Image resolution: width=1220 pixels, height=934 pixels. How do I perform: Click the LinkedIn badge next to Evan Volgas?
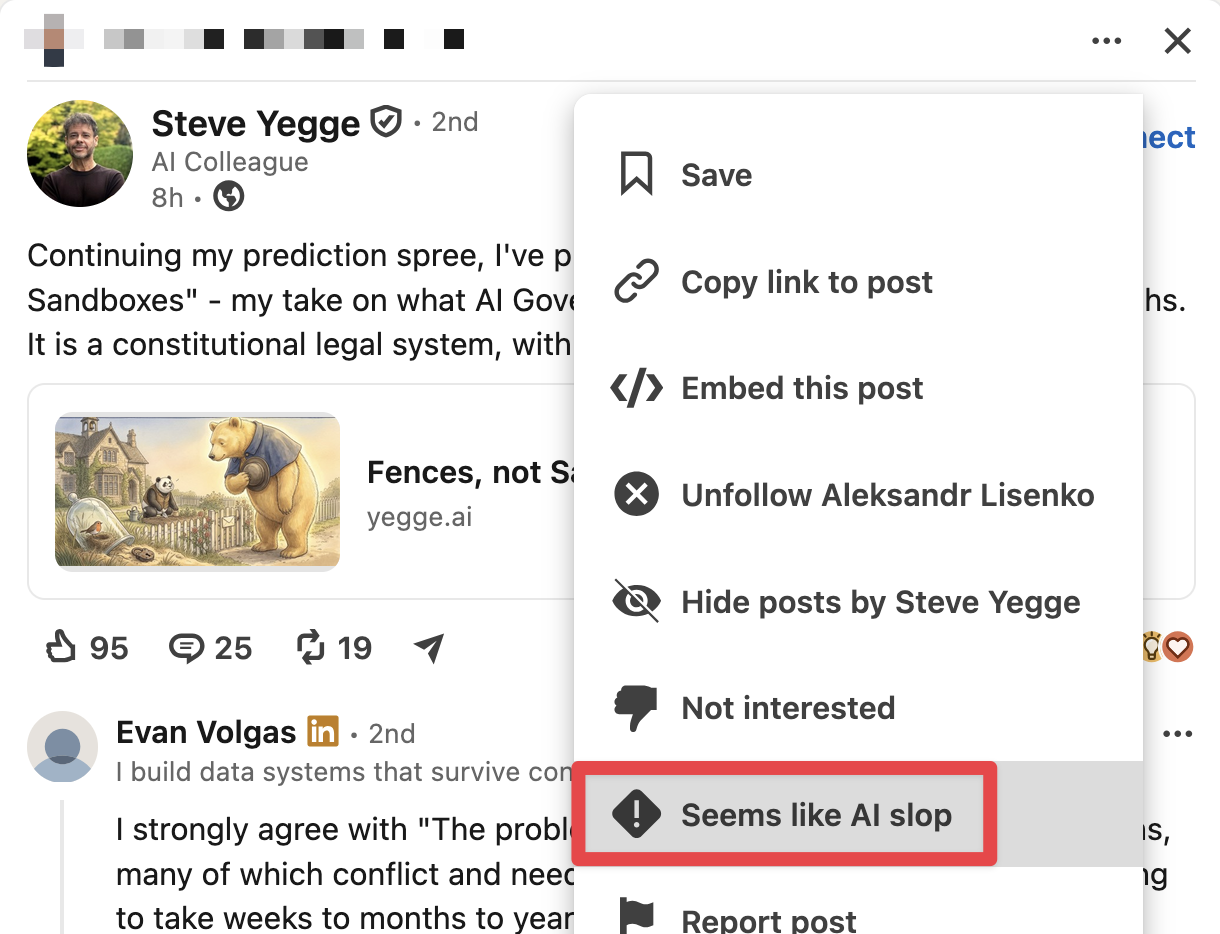323,731
